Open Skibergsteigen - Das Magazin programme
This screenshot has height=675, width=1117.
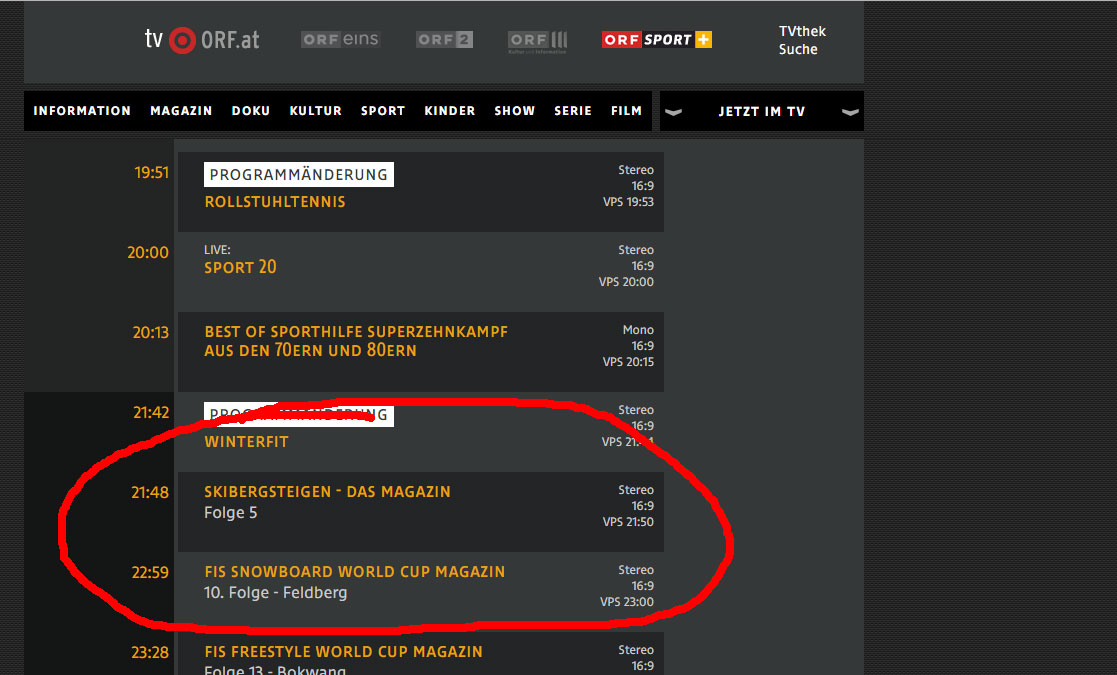tap(328, 492)
